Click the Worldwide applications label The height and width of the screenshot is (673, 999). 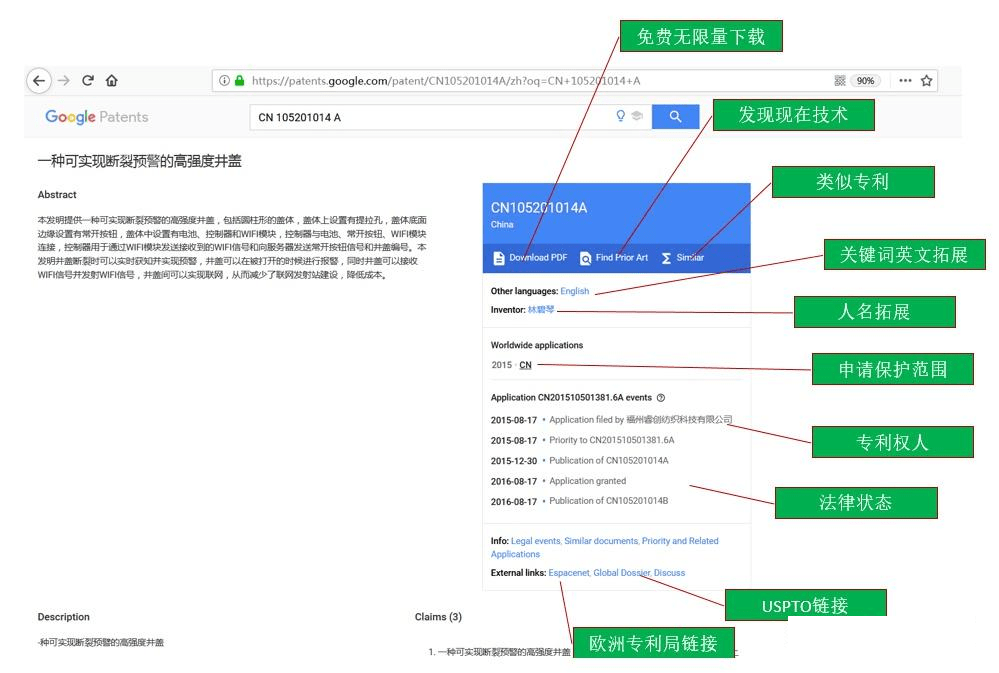click(x=537, y=345)
